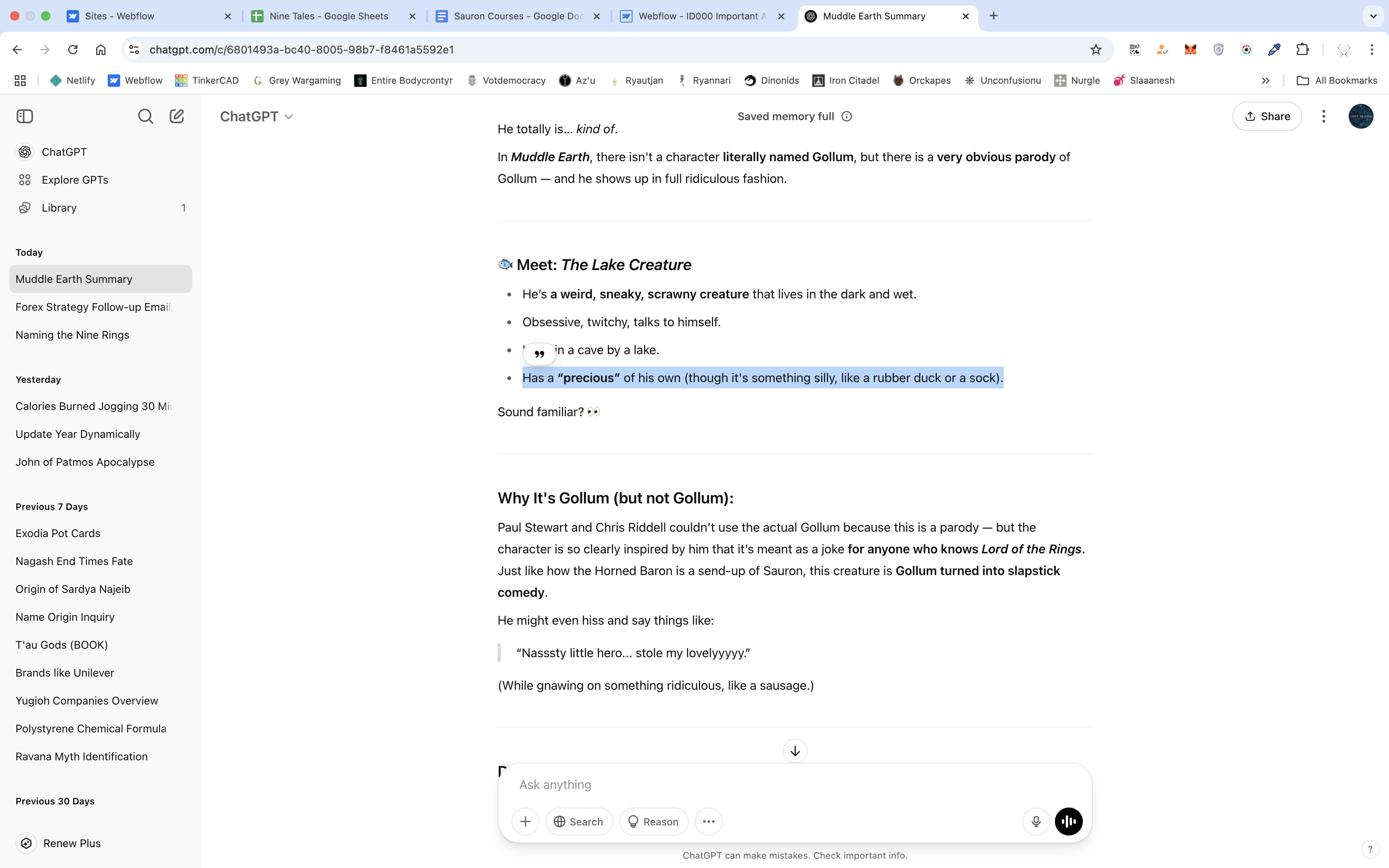This screenshot has width=1389, height=868.
Task: Open the three-dot tools menu in composer
Action: [708, 821]
